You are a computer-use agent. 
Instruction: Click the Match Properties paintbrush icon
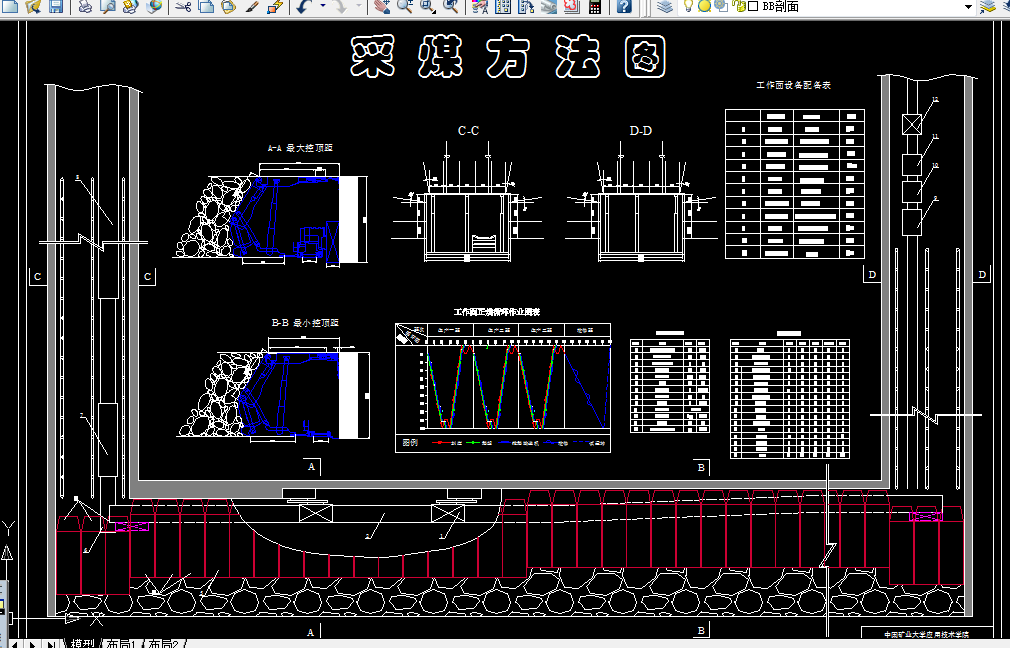pyautogui.click(x=252, y=6)
